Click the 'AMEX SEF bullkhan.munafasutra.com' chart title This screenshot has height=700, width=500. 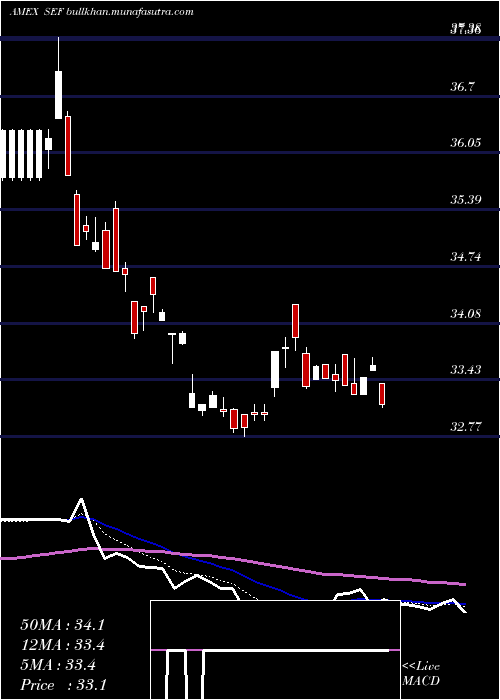tap(101, 12)
